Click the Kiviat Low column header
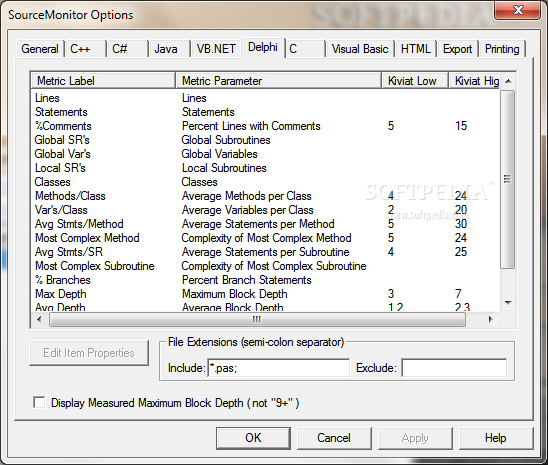This screenshot has height=465, width=548. tap(415, 81)
